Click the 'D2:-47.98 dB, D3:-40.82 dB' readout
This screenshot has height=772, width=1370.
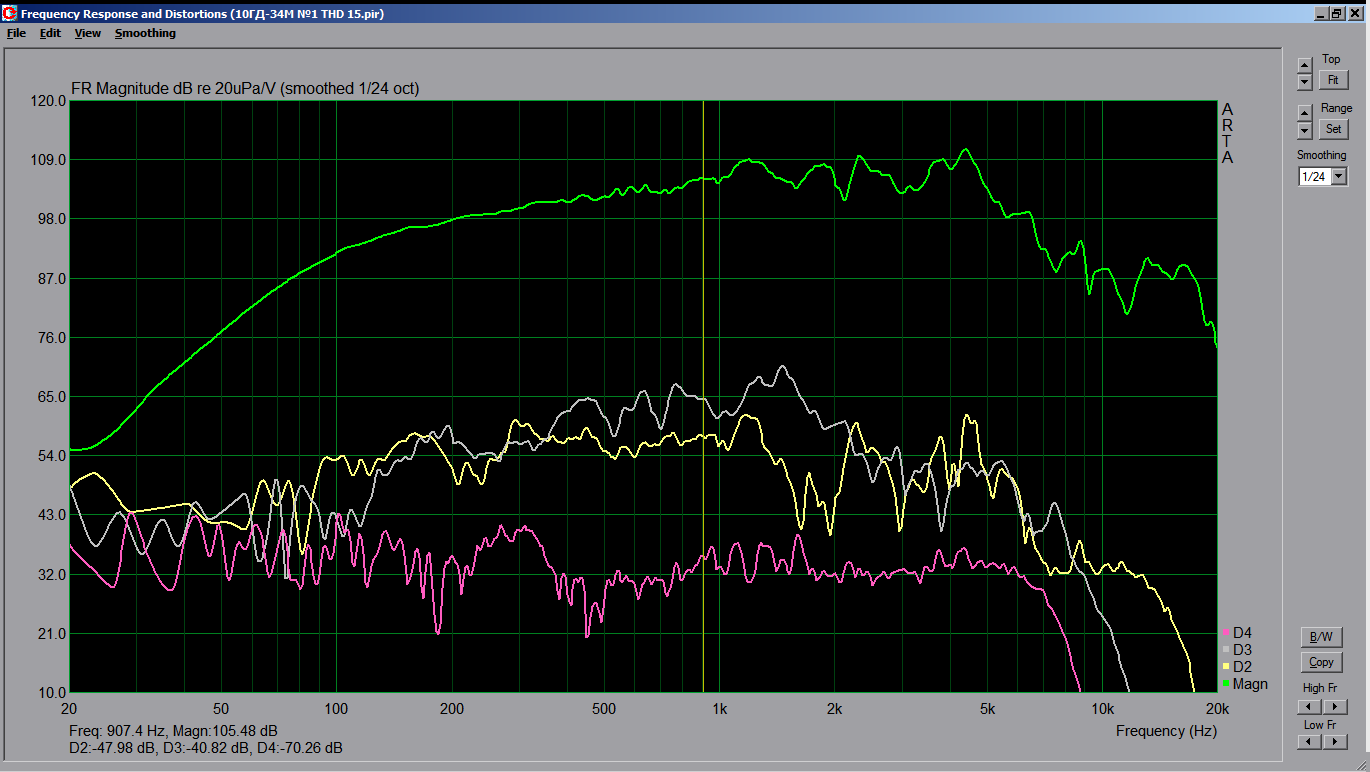[161, 748]
